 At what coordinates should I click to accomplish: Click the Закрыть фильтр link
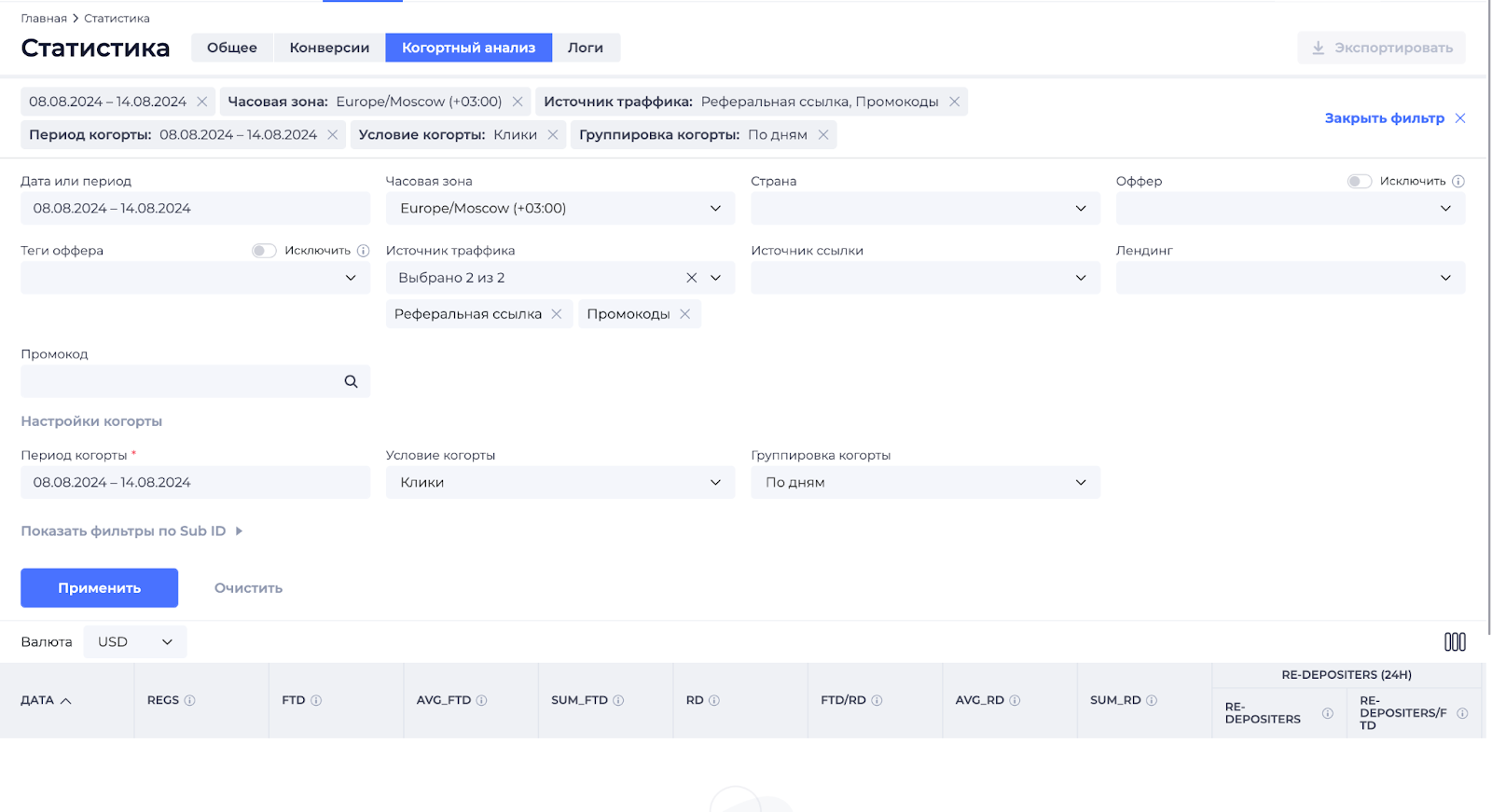coord(1385,118)
